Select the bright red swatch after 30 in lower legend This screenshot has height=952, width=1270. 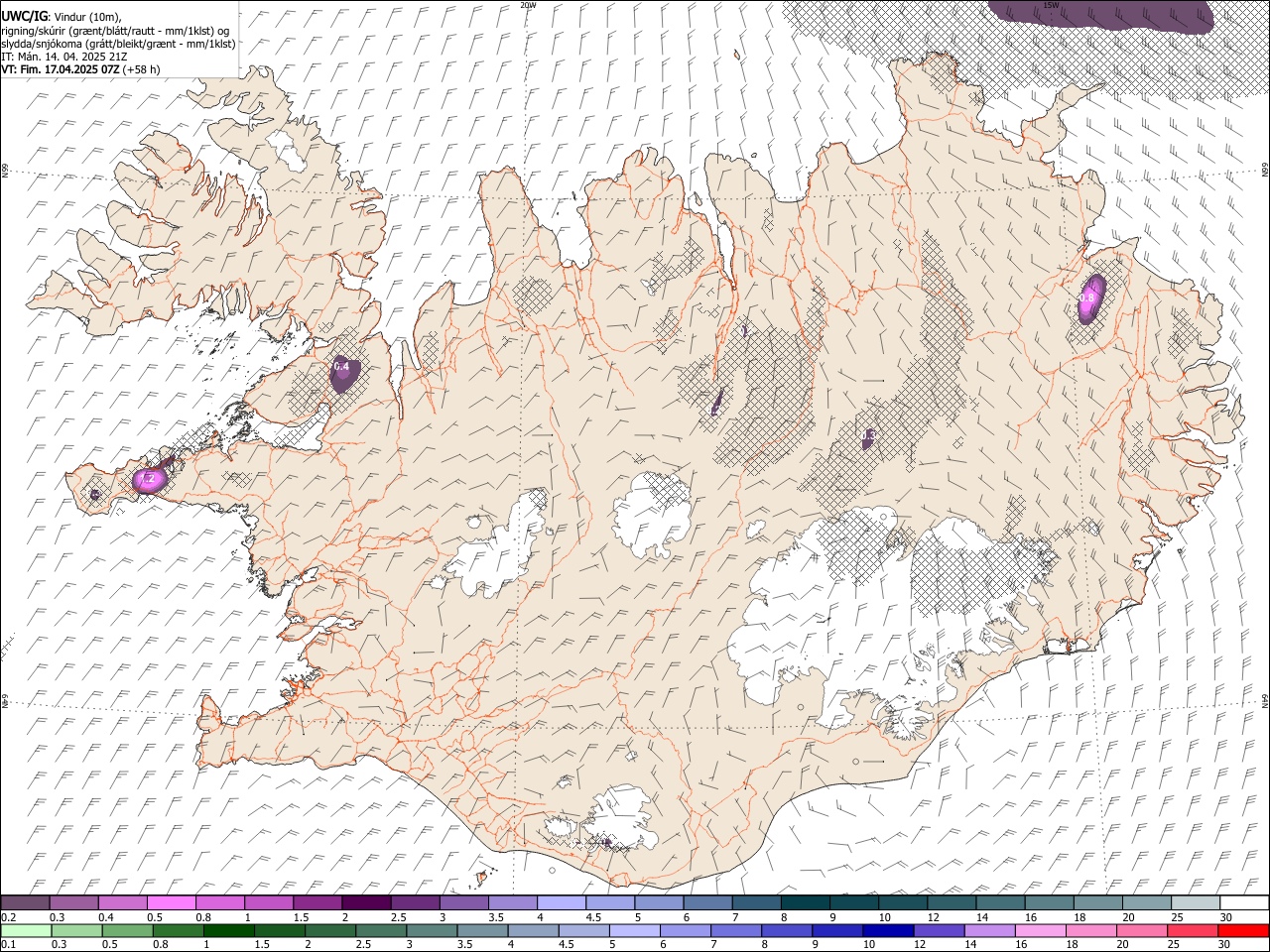(1242, 930)
